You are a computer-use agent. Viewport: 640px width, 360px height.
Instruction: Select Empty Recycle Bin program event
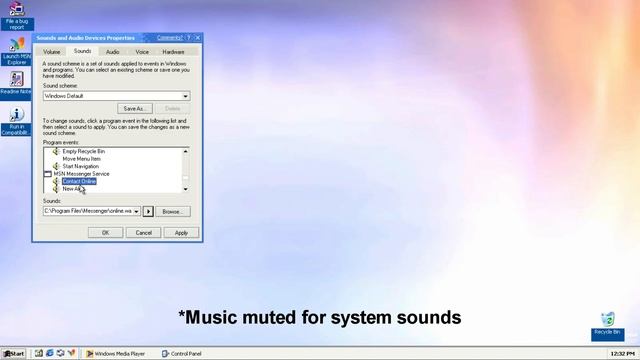coord(84,151)
